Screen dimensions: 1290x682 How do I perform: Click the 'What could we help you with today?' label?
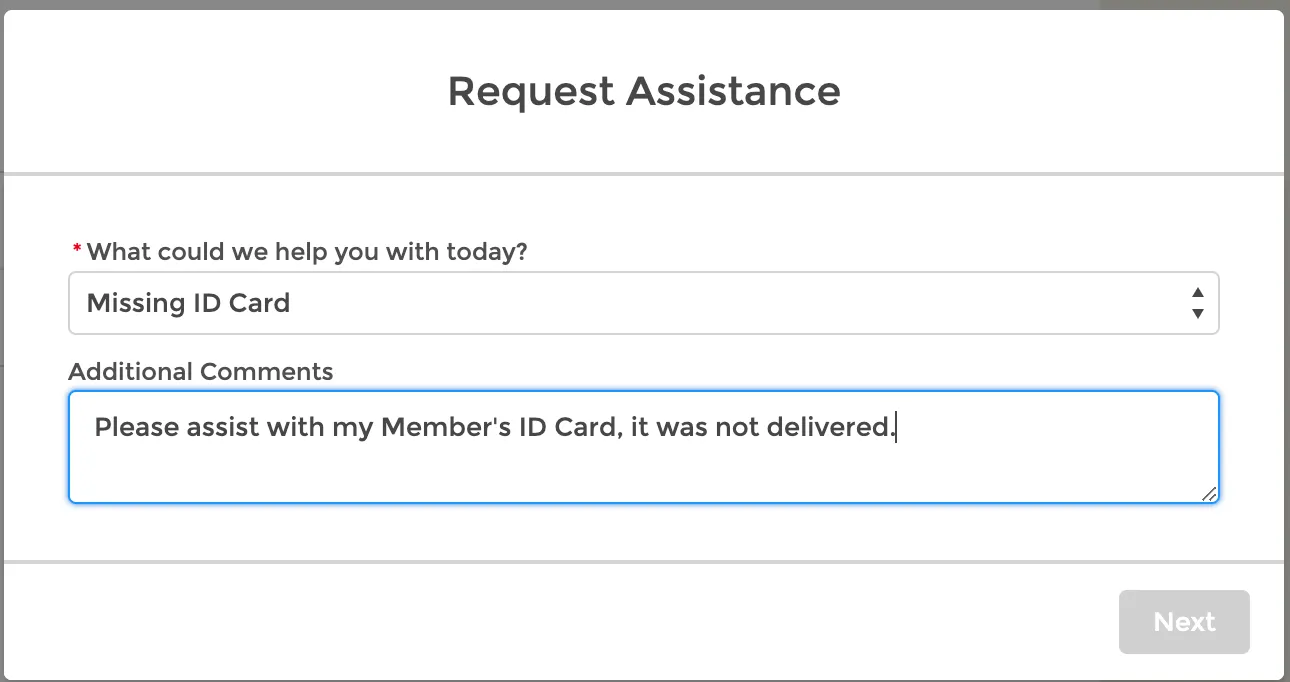click(307, 251)
